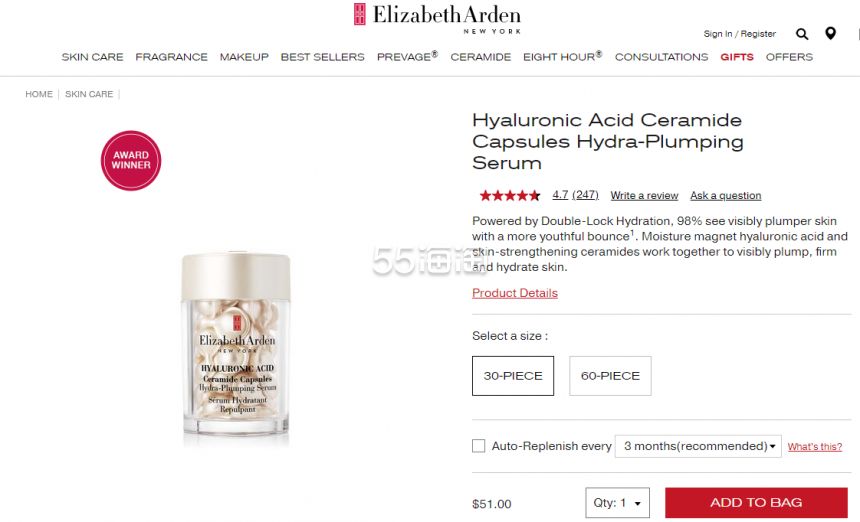Open the SKIN CARE menu

pyautogui.click(x=92, y=57)
